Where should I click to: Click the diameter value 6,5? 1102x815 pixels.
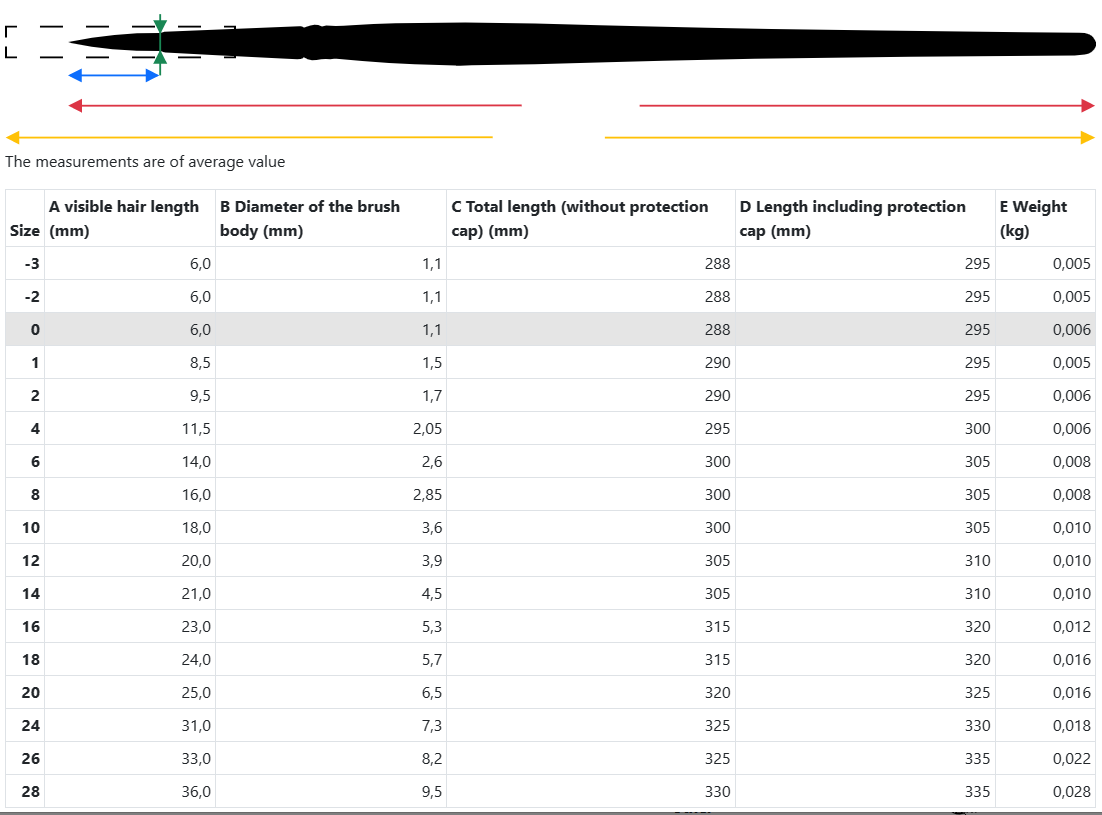(x=432, y=693)
